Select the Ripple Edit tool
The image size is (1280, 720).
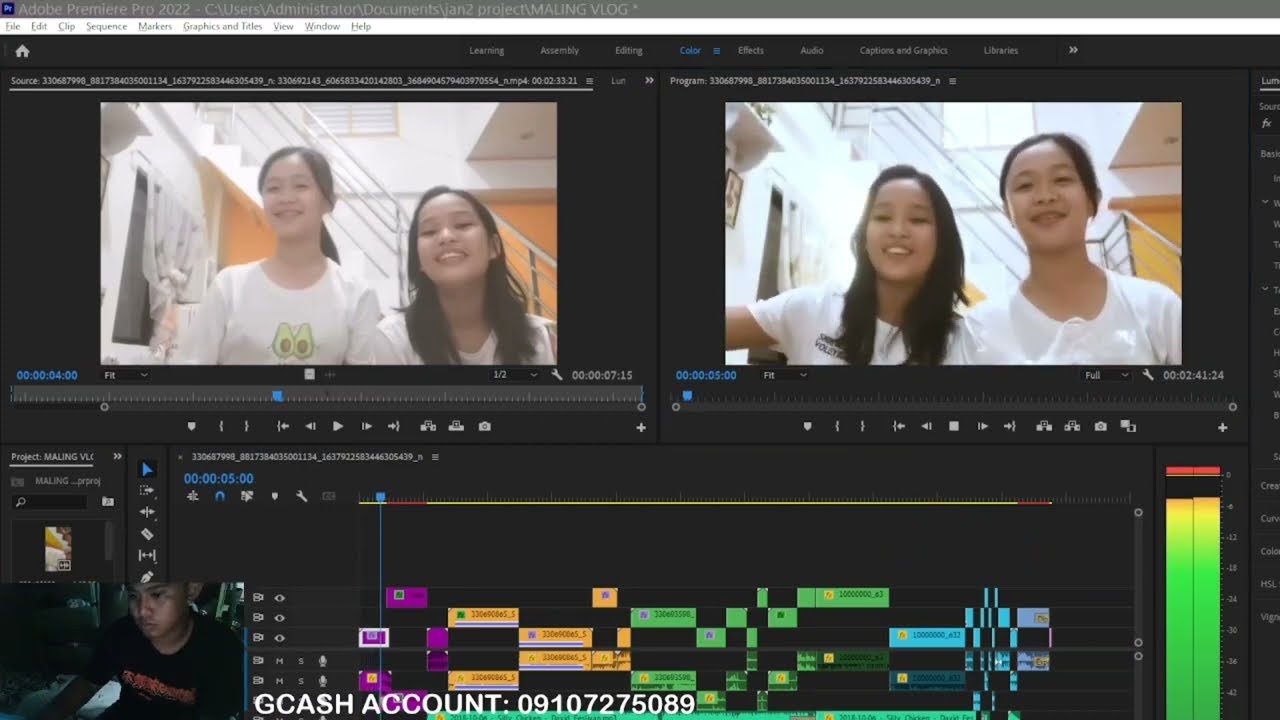tap(147, 512)
